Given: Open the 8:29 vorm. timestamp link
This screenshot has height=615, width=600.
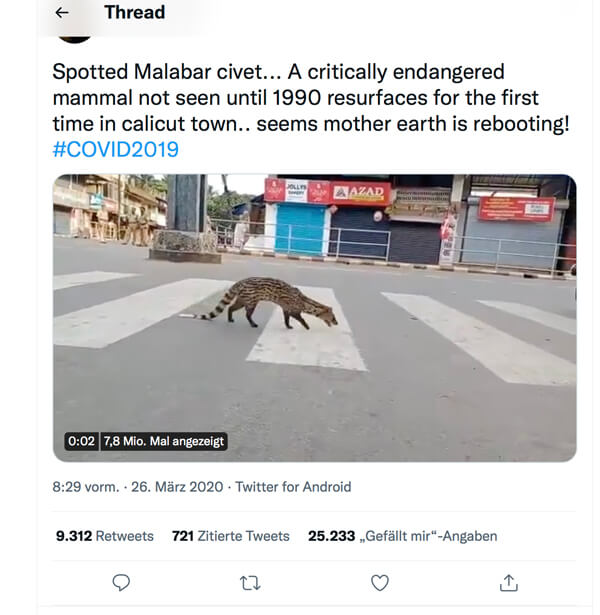Looking at the screenshot, I should (x=84, y=487).
